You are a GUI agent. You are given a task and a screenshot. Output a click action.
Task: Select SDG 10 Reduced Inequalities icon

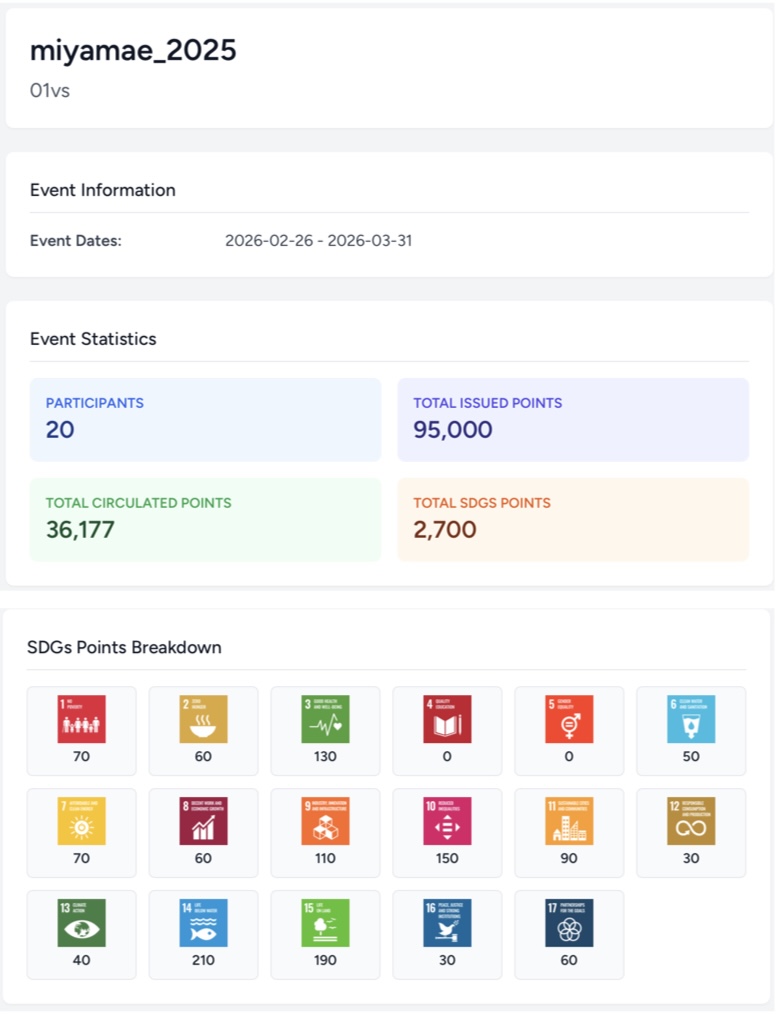pyautogui.click(x=447, y=821)
